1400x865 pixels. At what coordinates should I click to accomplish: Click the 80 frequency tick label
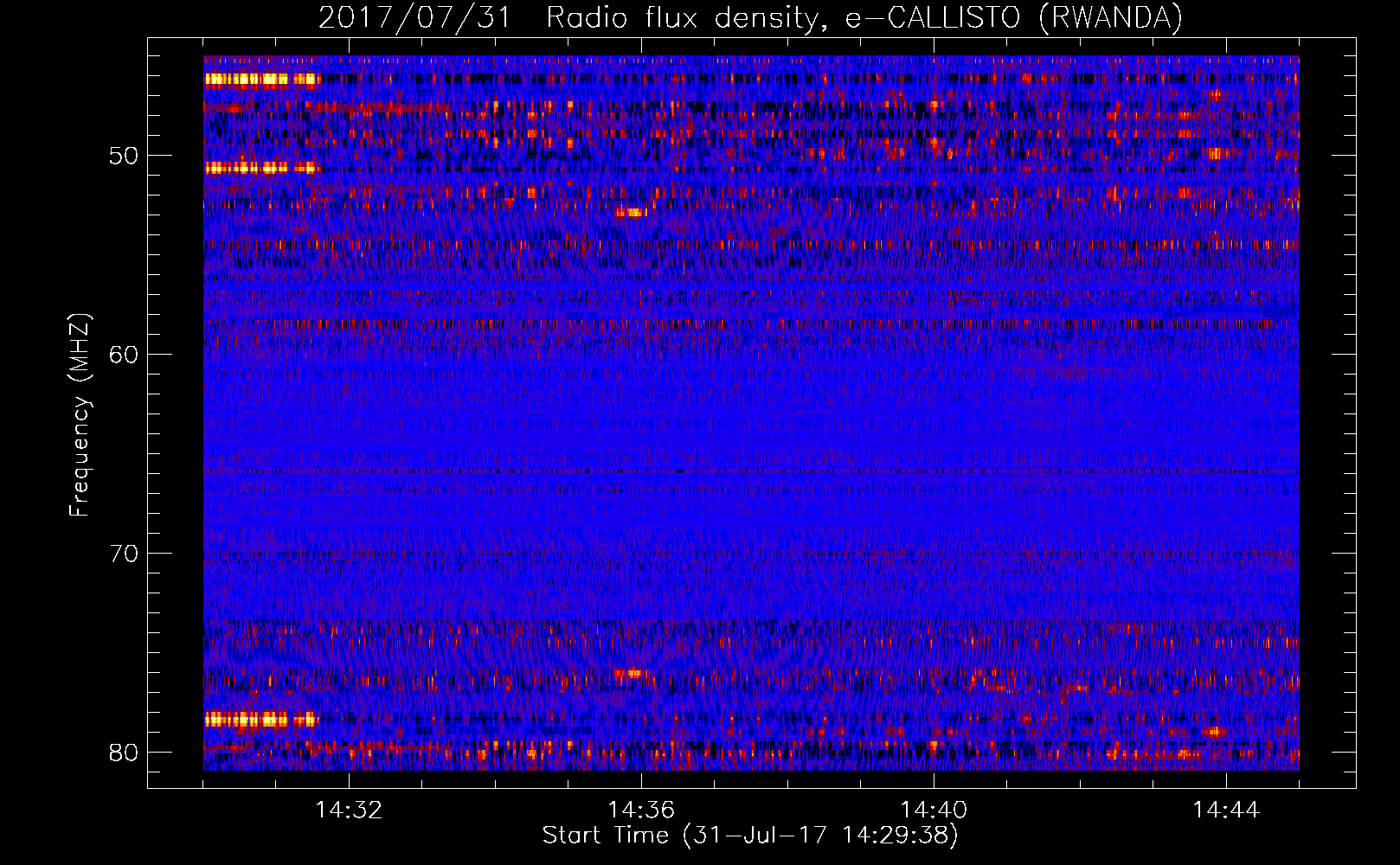[124, 752]
